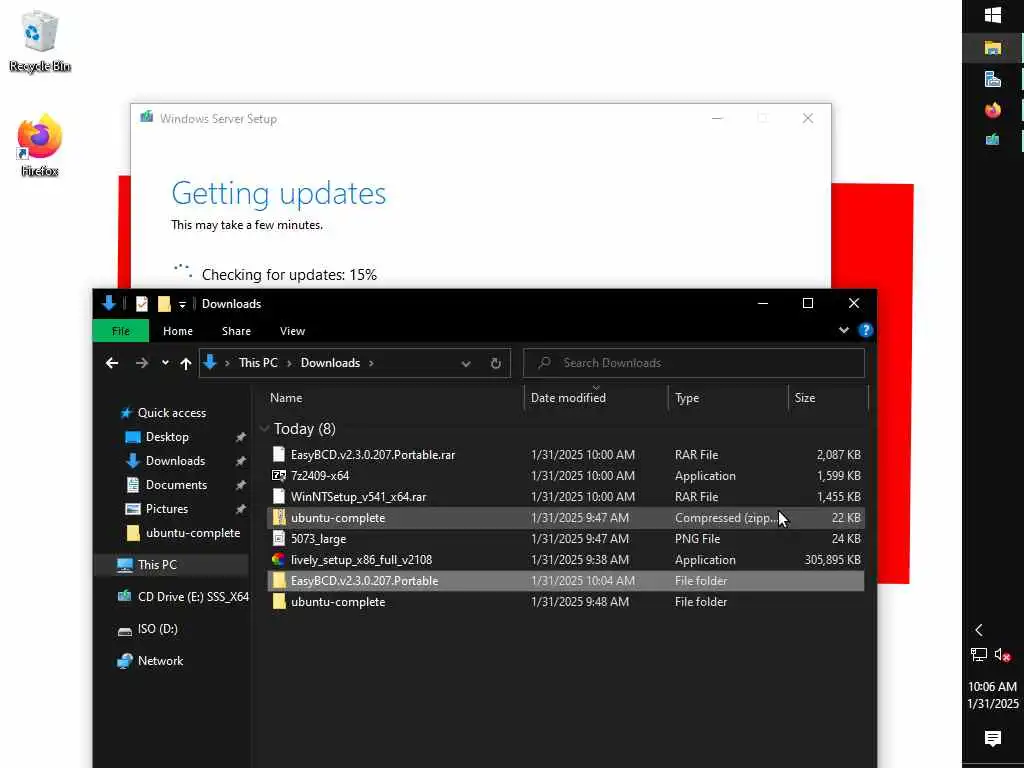Select Network in the navigation pane
Image resolution: width=1024 pixels, height=768 pixels.
(160, 661)
